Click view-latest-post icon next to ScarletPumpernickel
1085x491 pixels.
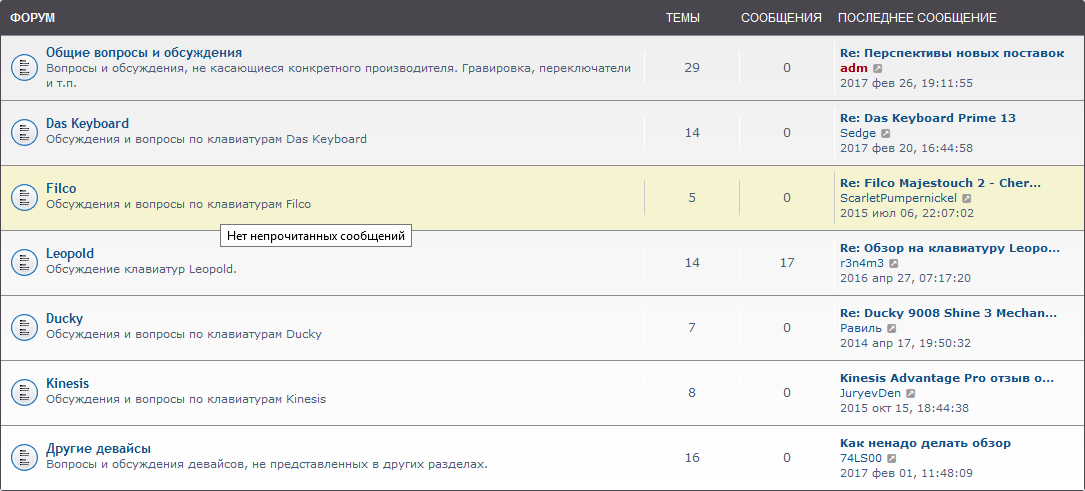click(967, 198)
